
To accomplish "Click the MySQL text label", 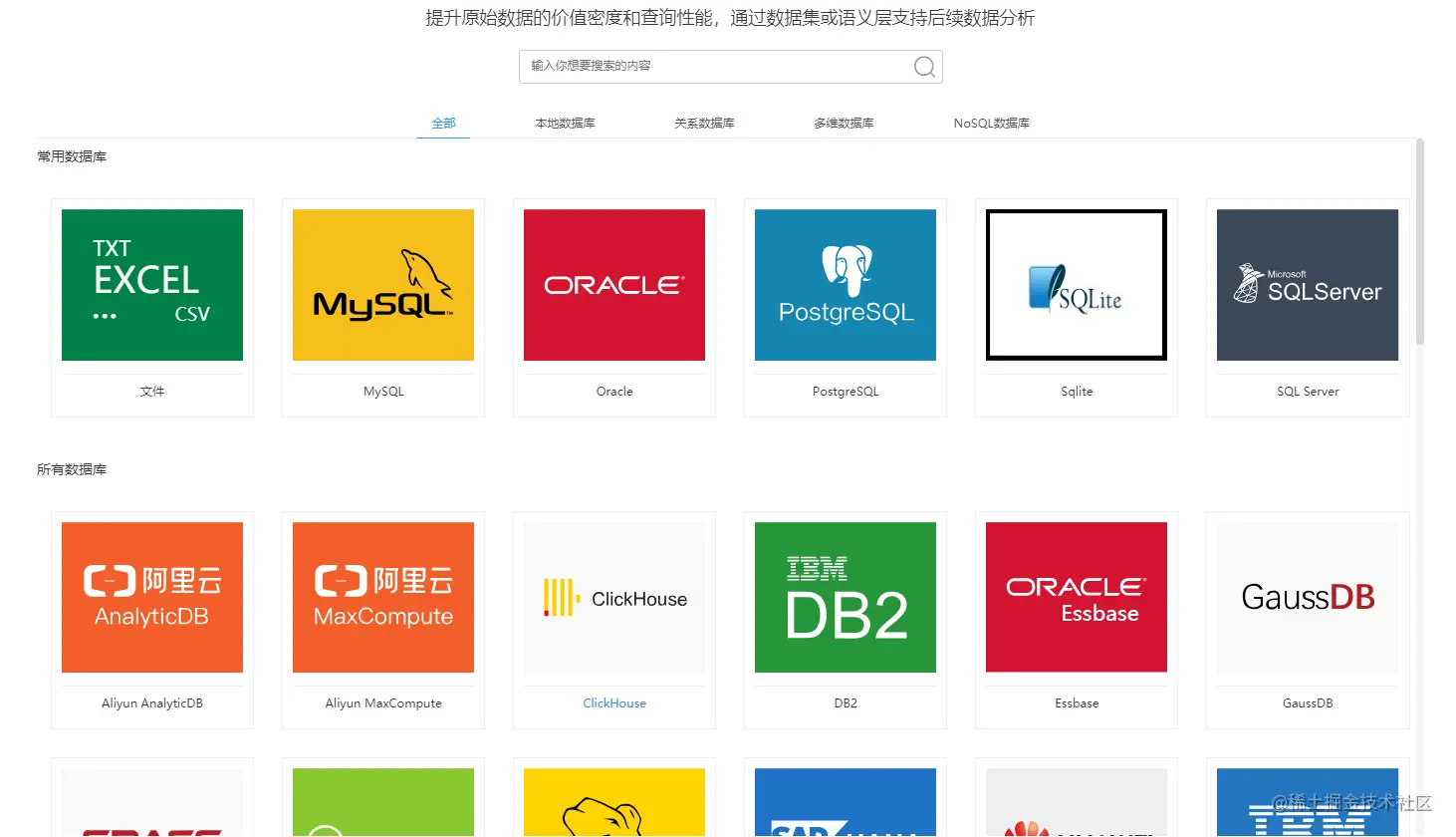I will (383, 392).
